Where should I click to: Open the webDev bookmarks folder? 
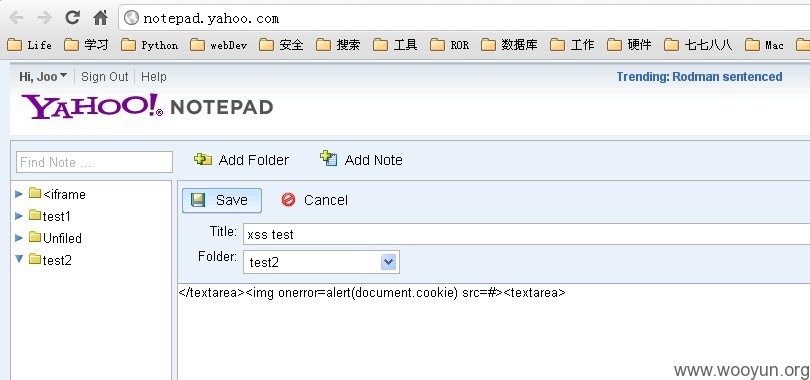(218, 45)
